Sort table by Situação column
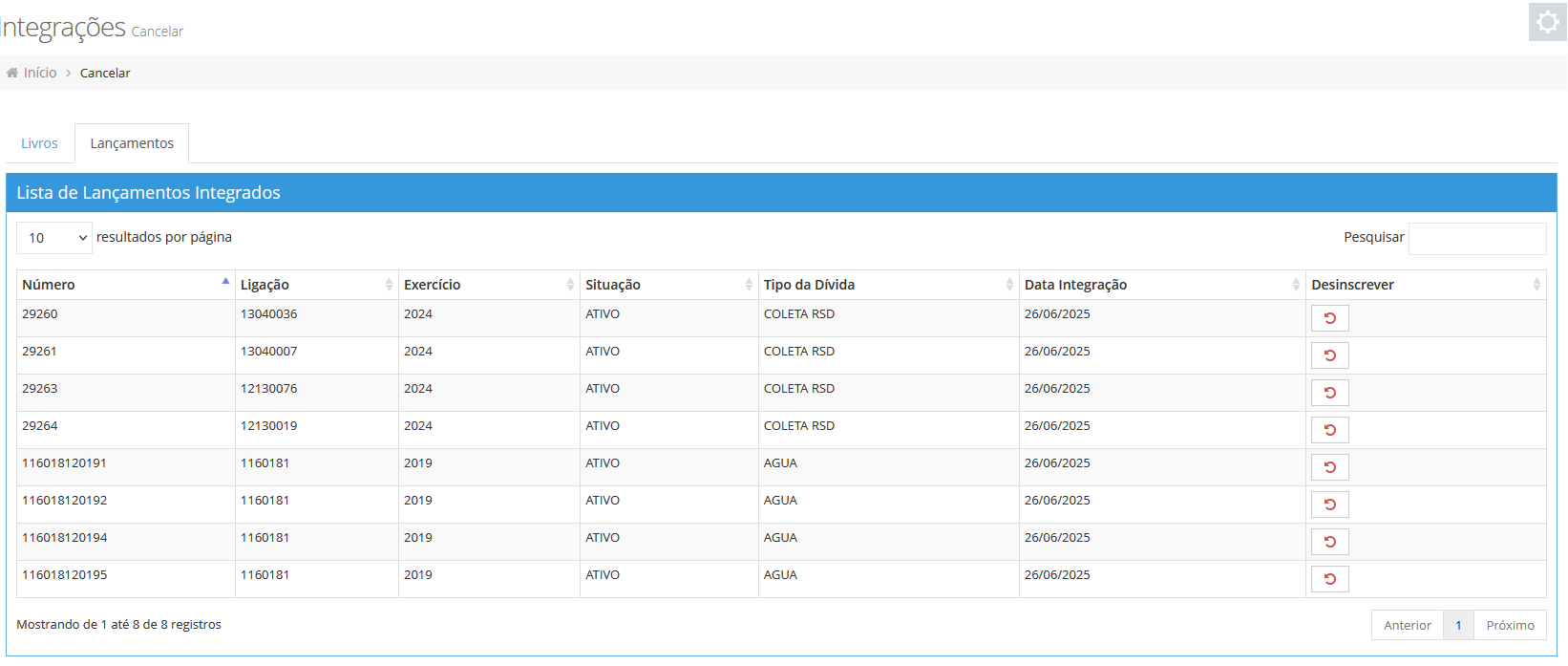The width and height of the screenshot is (1568, 666). click(x=669, y=285)
